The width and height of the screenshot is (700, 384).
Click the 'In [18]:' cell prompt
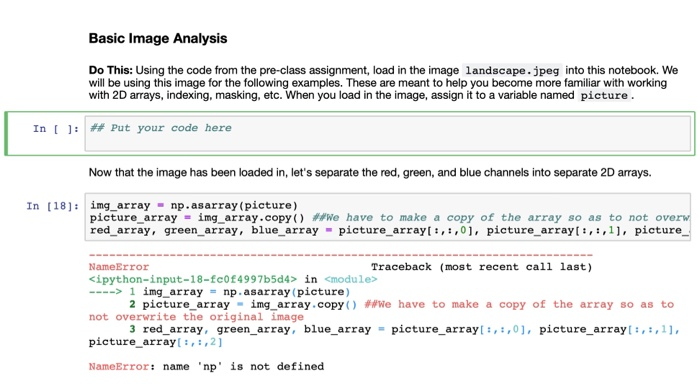[53, 206]
